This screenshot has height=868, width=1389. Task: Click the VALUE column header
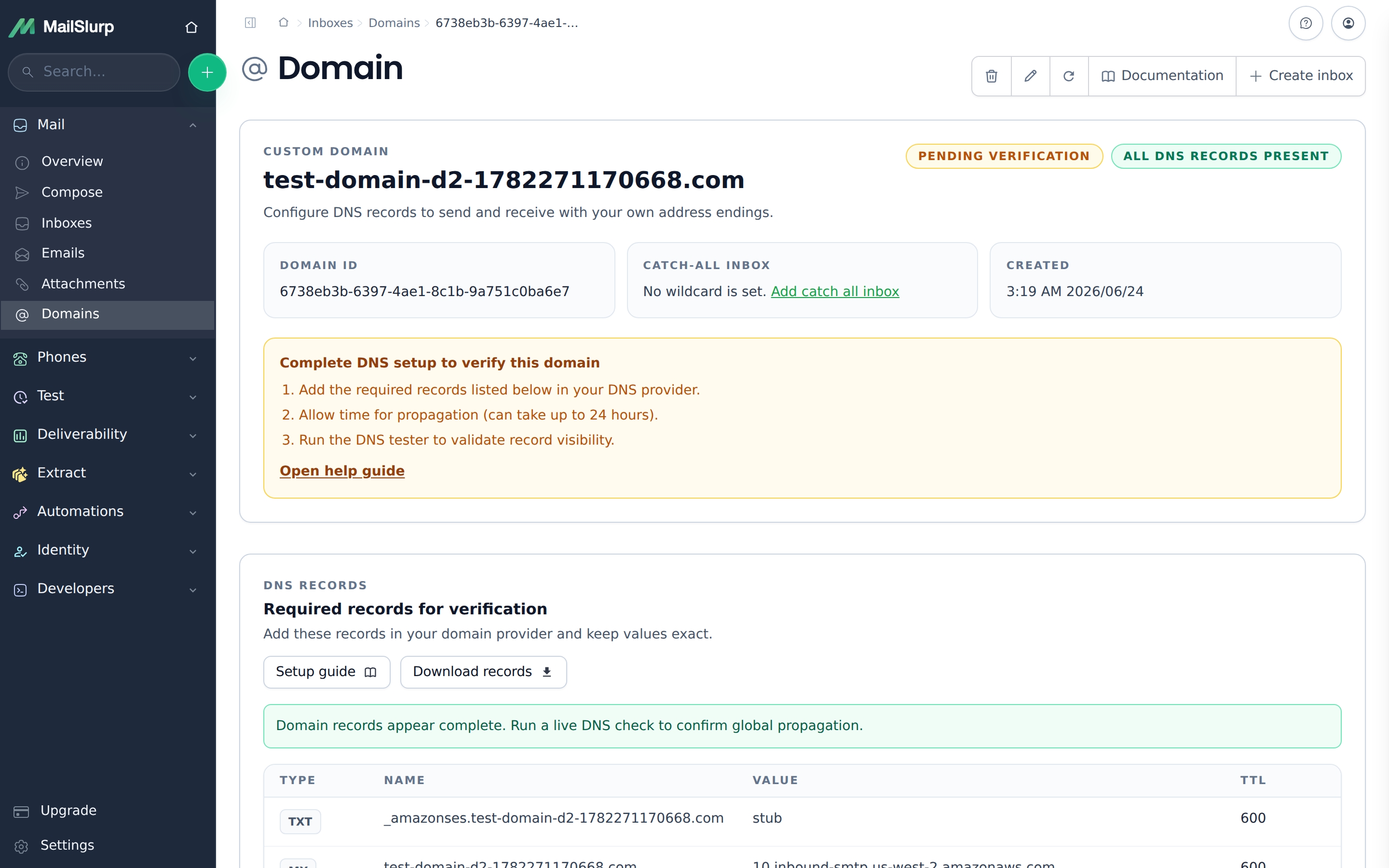coord(775,781)
